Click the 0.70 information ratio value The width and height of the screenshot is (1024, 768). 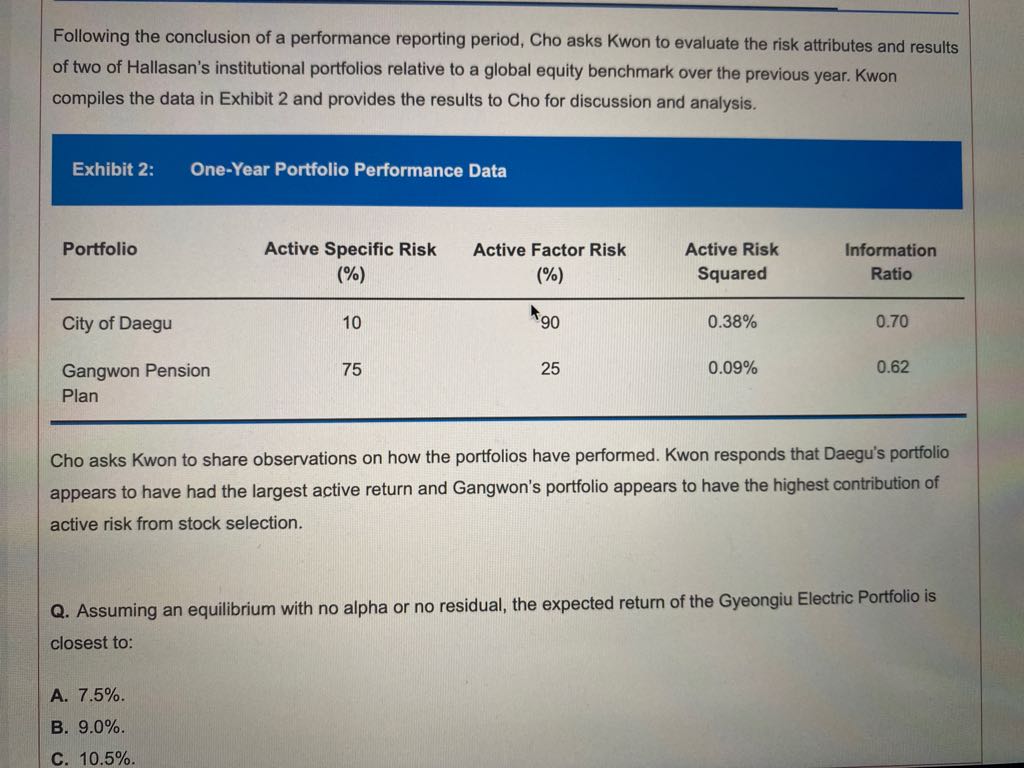(x=892, y=321)
